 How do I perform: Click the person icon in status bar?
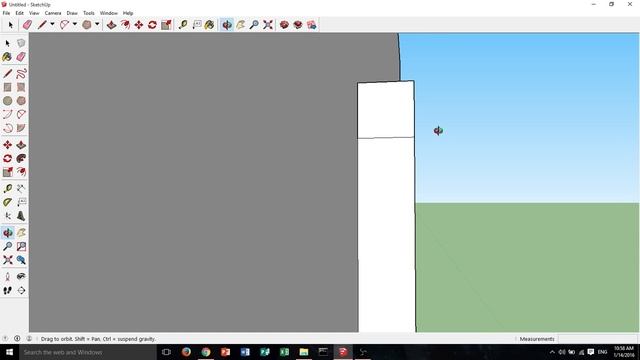(29, 338)
